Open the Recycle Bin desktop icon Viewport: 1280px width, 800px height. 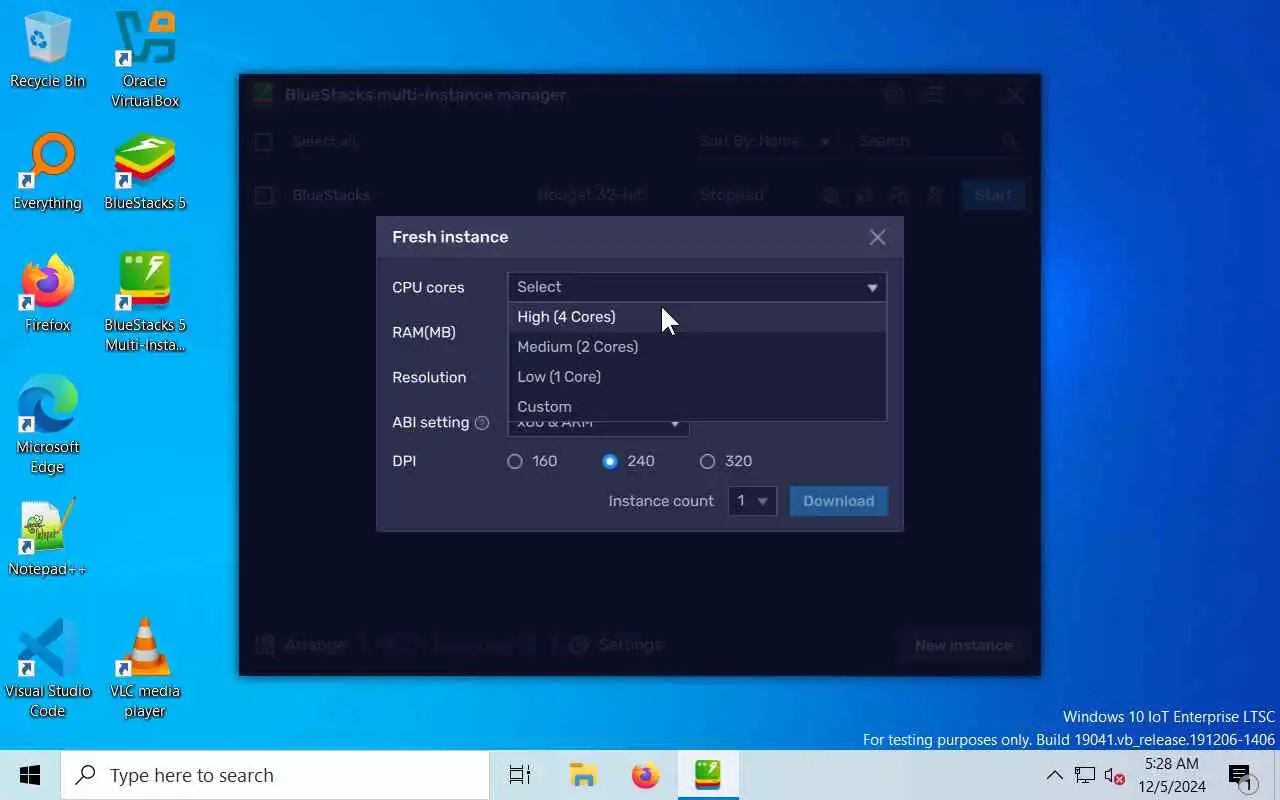click(47, 50)
